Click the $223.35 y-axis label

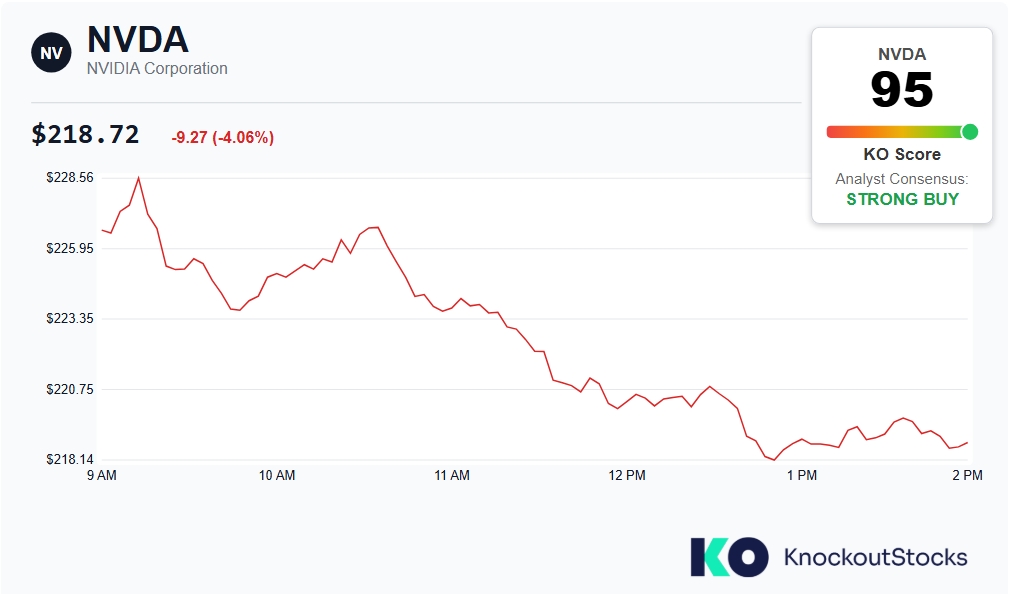[69, 318]
